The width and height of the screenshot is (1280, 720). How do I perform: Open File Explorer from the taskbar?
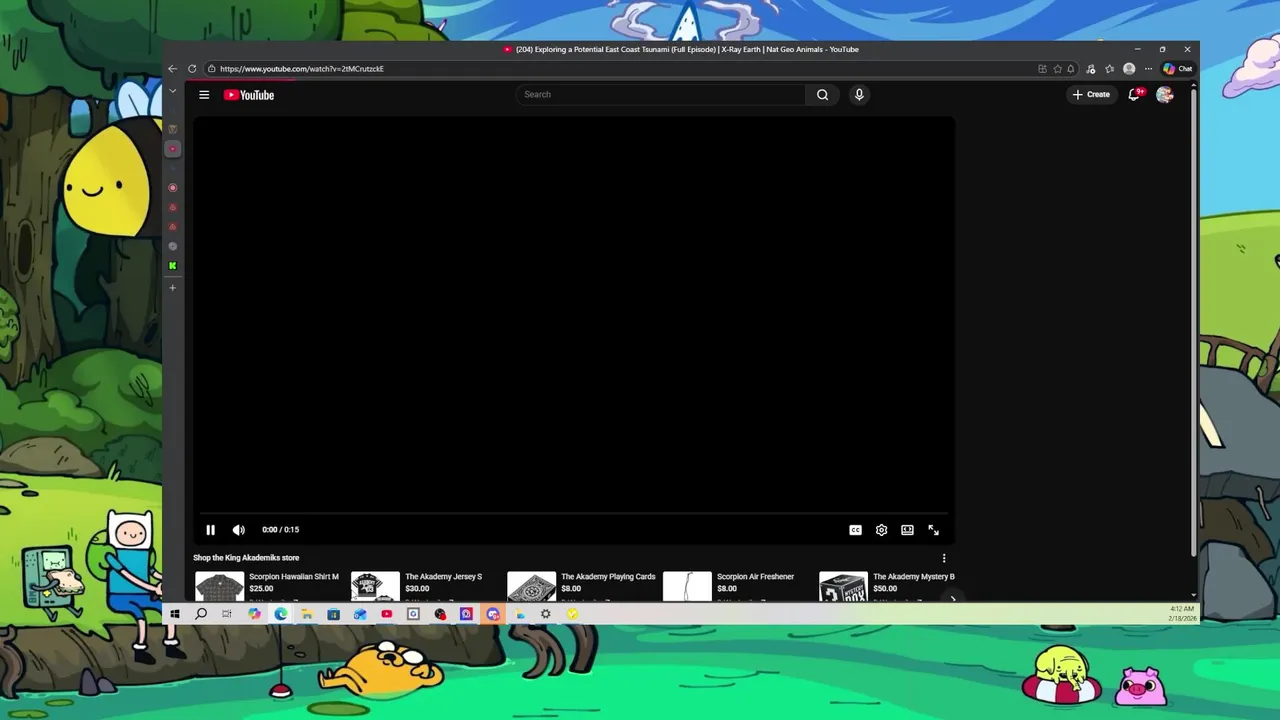pyautogui.click(x=307, y=614)
